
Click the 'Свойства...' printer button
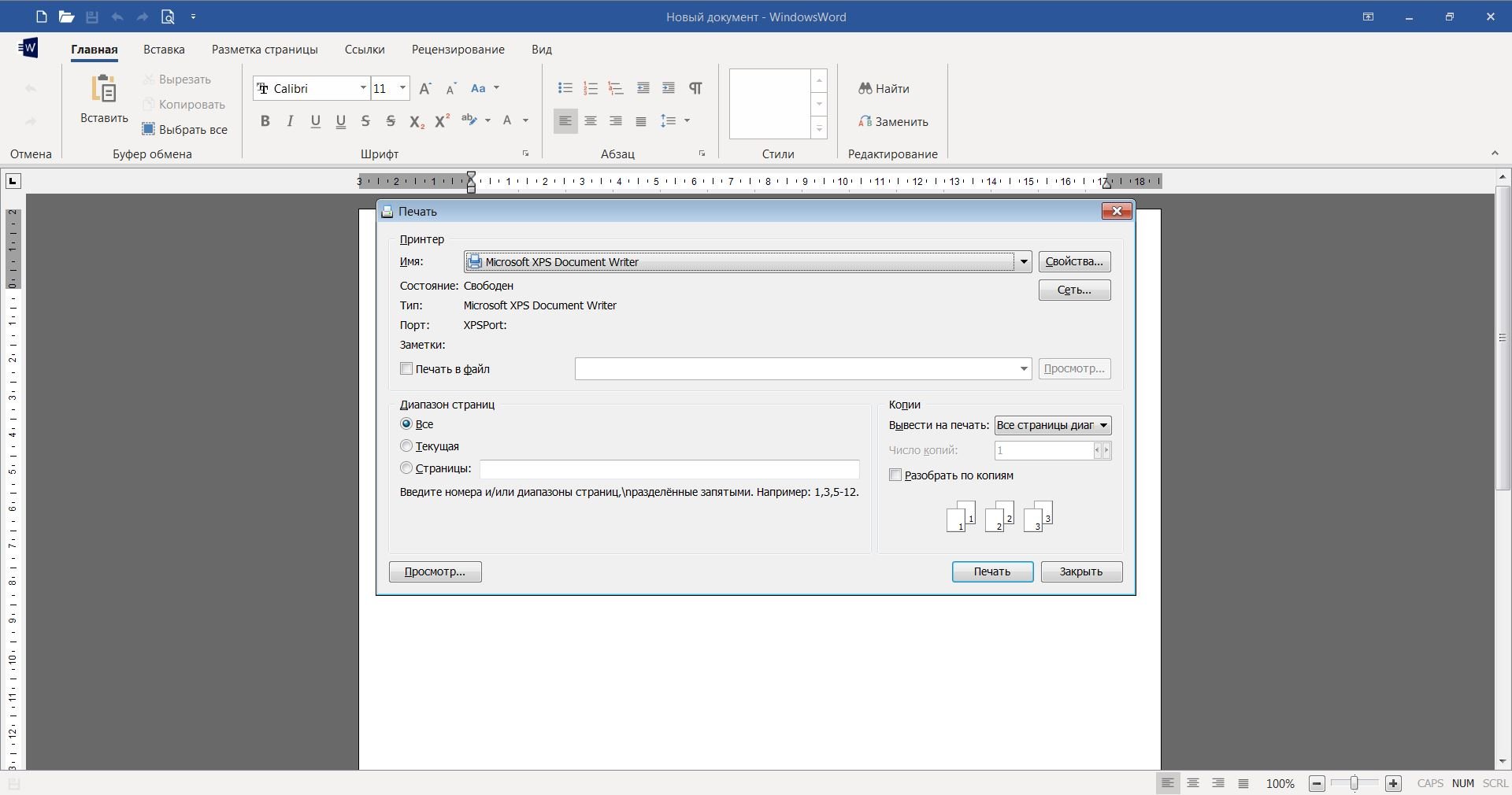(x=1074, y=261)
